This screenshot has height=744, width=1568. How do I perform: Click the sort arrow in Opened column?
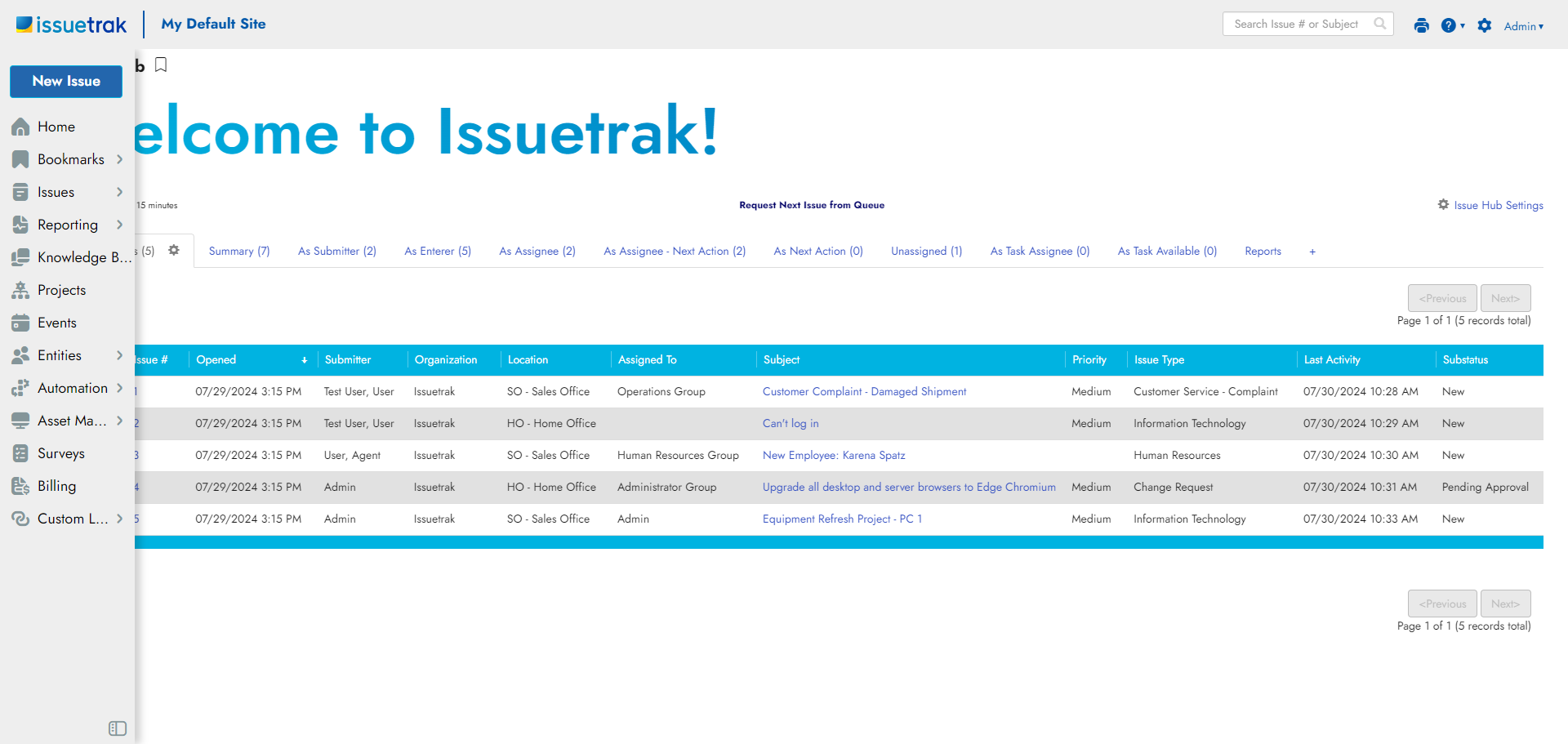click(x=305, y=360)
